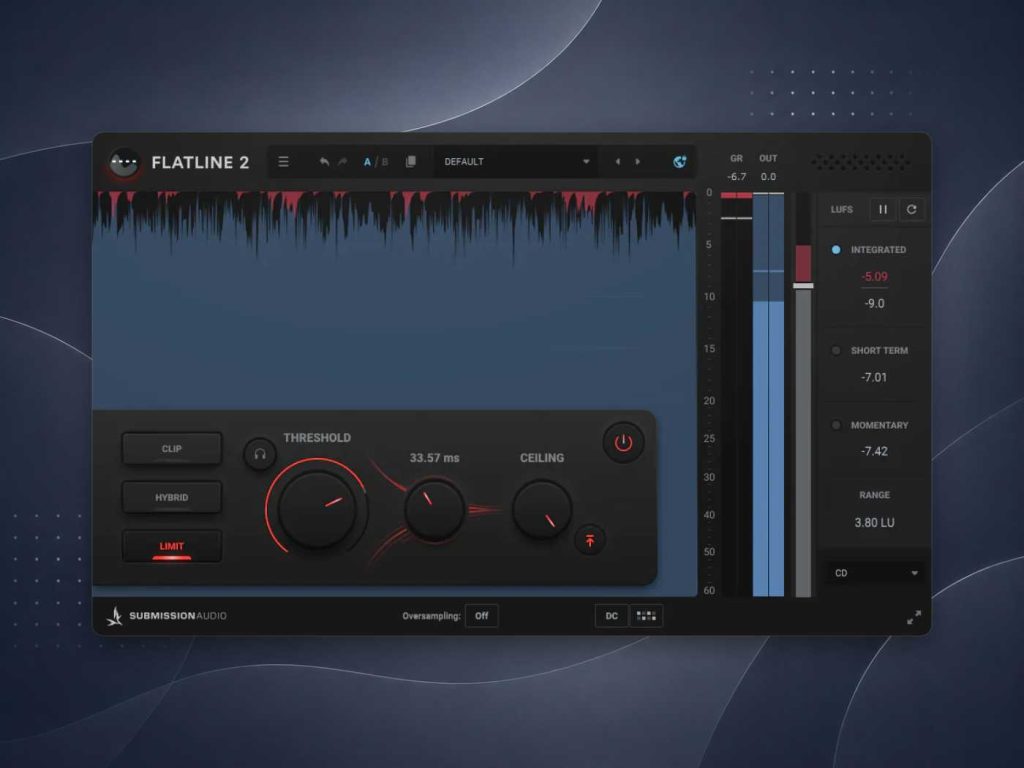Select the LIMIT mode button
Image resolution: width=1024 pixels, height=768 pixels.
(x=172, y=547)
